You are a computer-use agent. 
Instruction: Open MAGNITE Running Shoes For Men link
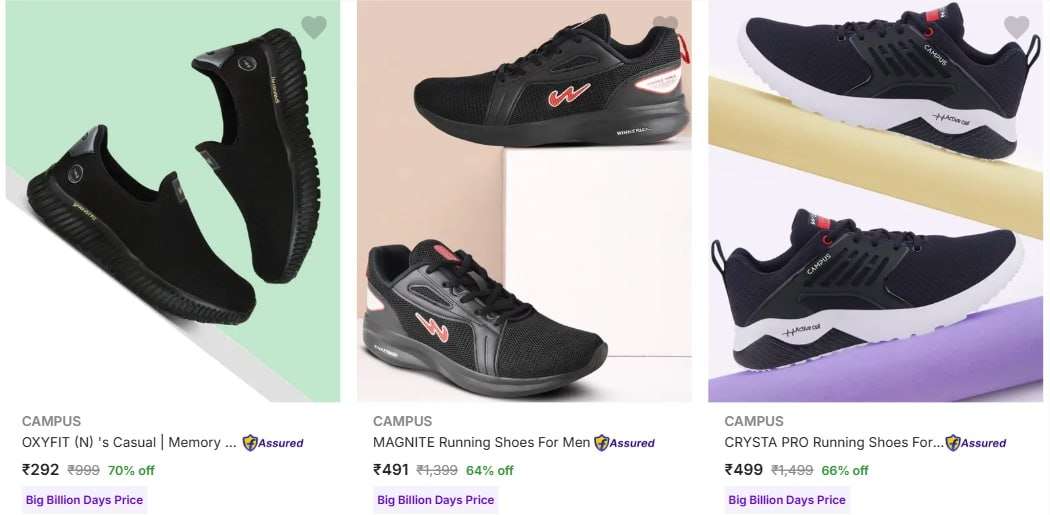[481, 443]
